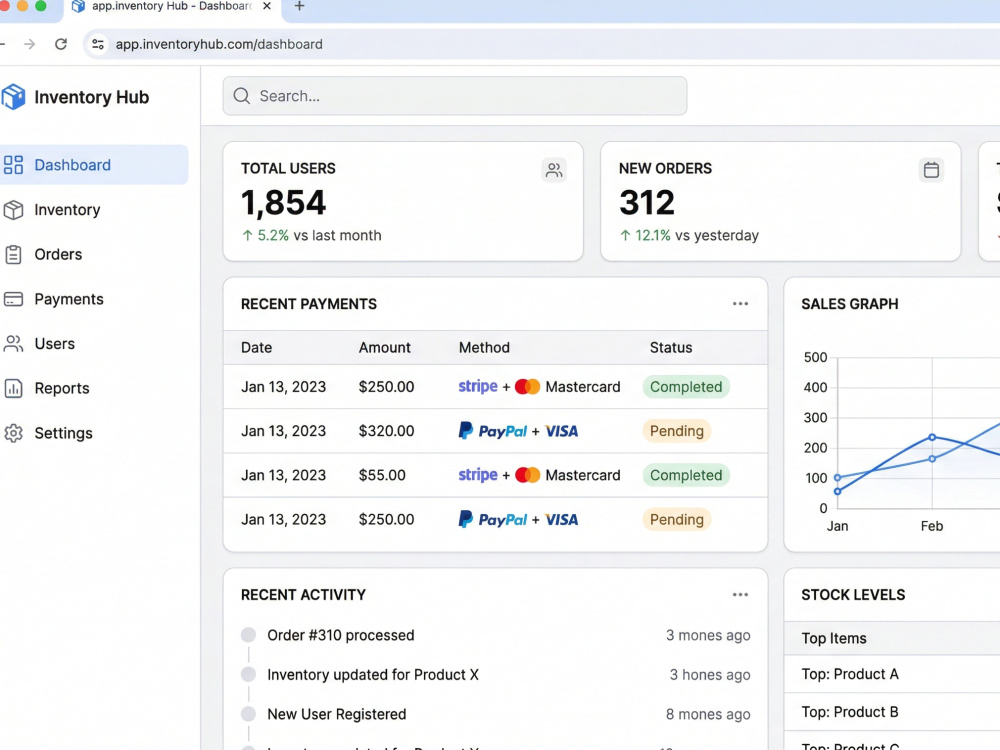Open a new browser tab
The height and width of the screenshot is (750, 1000).
[299, 6]
